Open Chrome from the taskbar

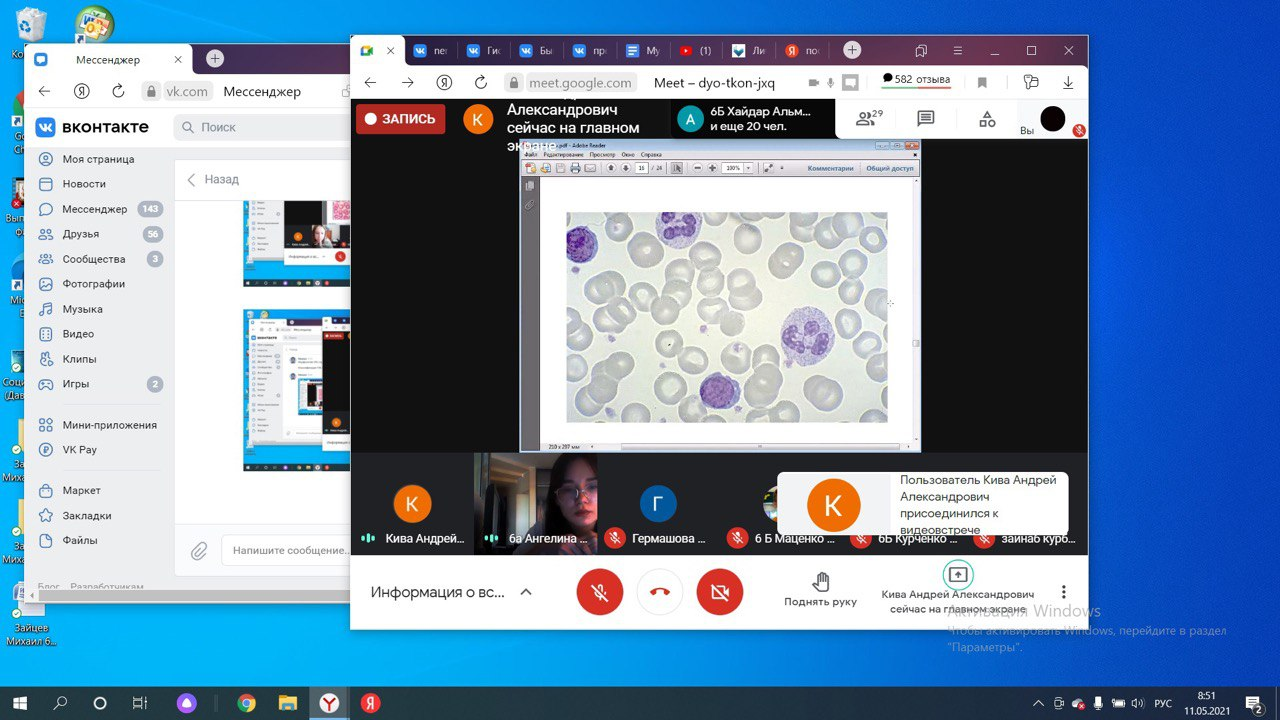click(x=246, y=703)
